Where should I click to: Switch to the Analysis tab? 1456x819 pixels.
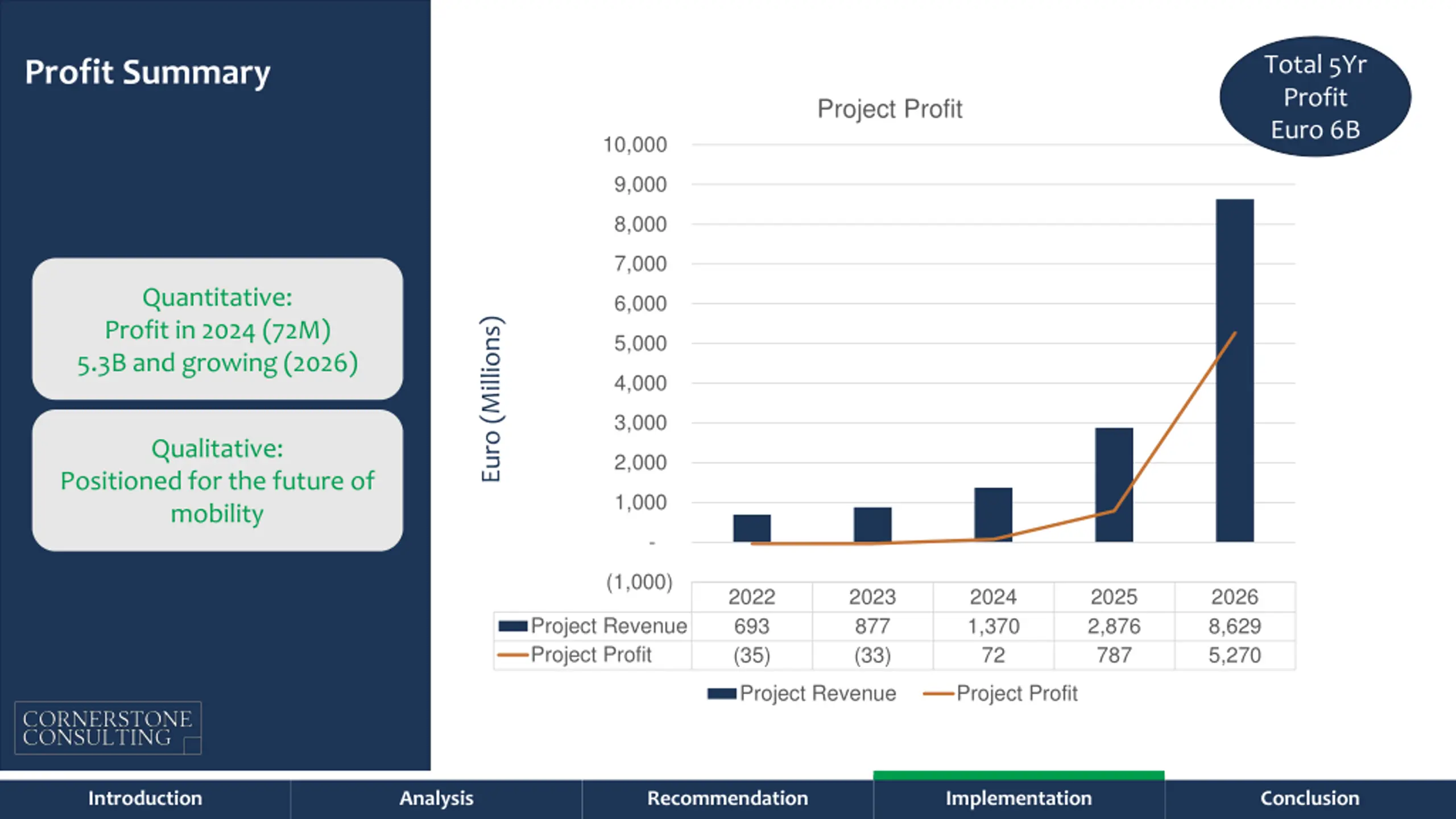pos(436,799)
